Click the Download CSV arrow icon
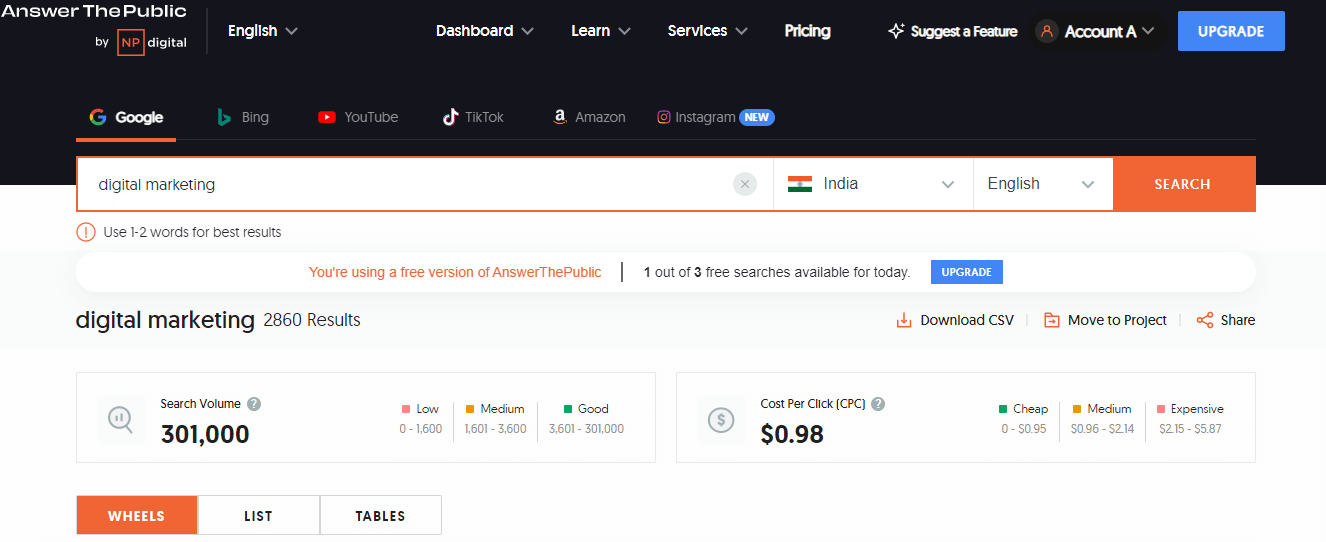The image size is (1326, 542). 904,320
